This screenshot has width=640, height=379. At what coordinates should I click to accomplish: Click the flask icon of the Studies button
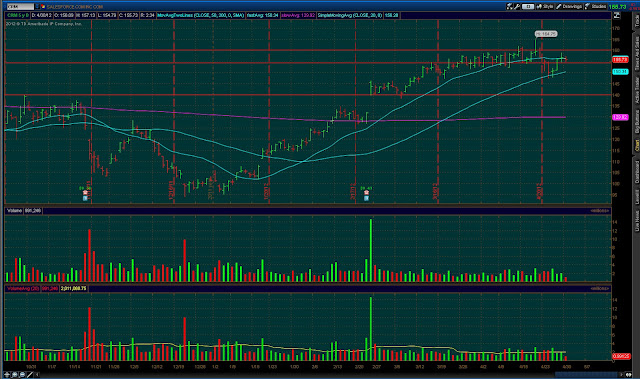coord(588,7)
